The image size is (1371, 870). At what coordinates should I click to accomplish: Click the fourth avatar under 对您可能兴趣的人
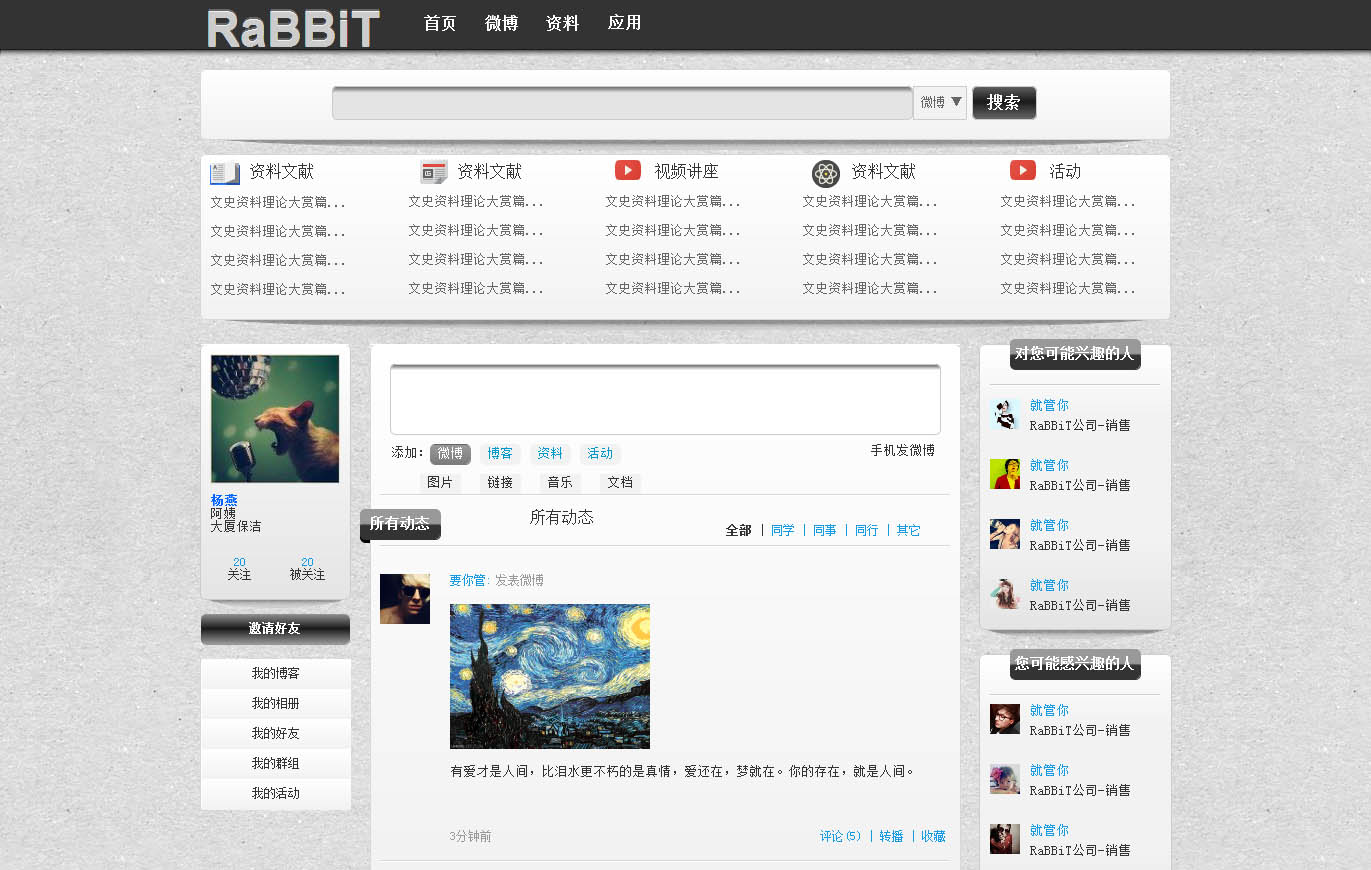point(1005,594)
